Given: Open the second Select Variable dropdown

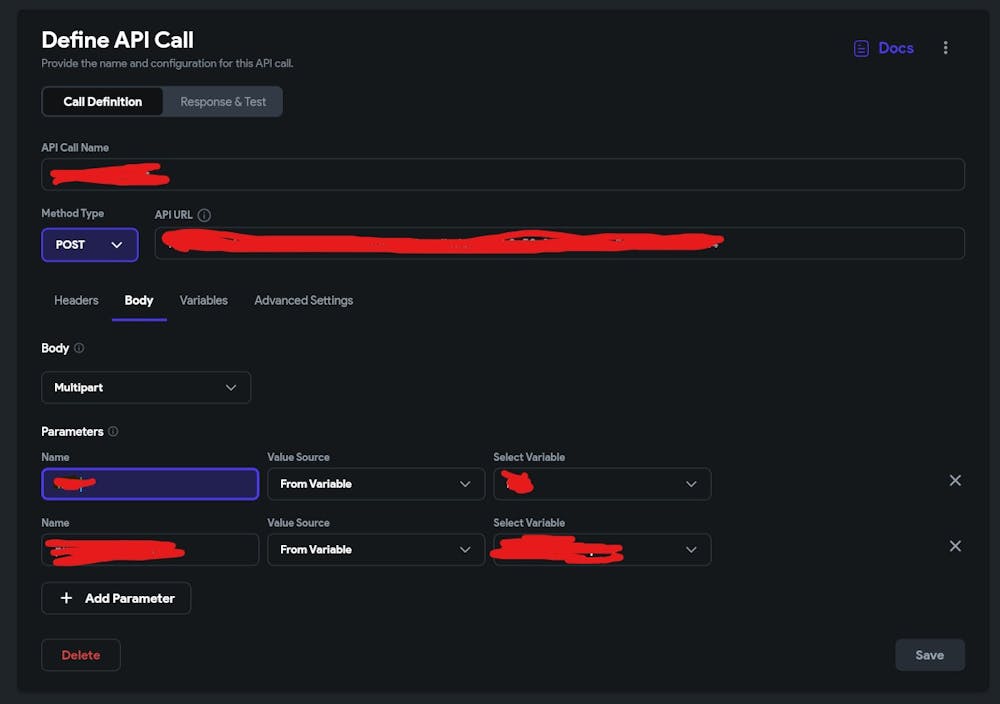Looking at the screenshot, I should pyautogui.click(x=602, y=549).
